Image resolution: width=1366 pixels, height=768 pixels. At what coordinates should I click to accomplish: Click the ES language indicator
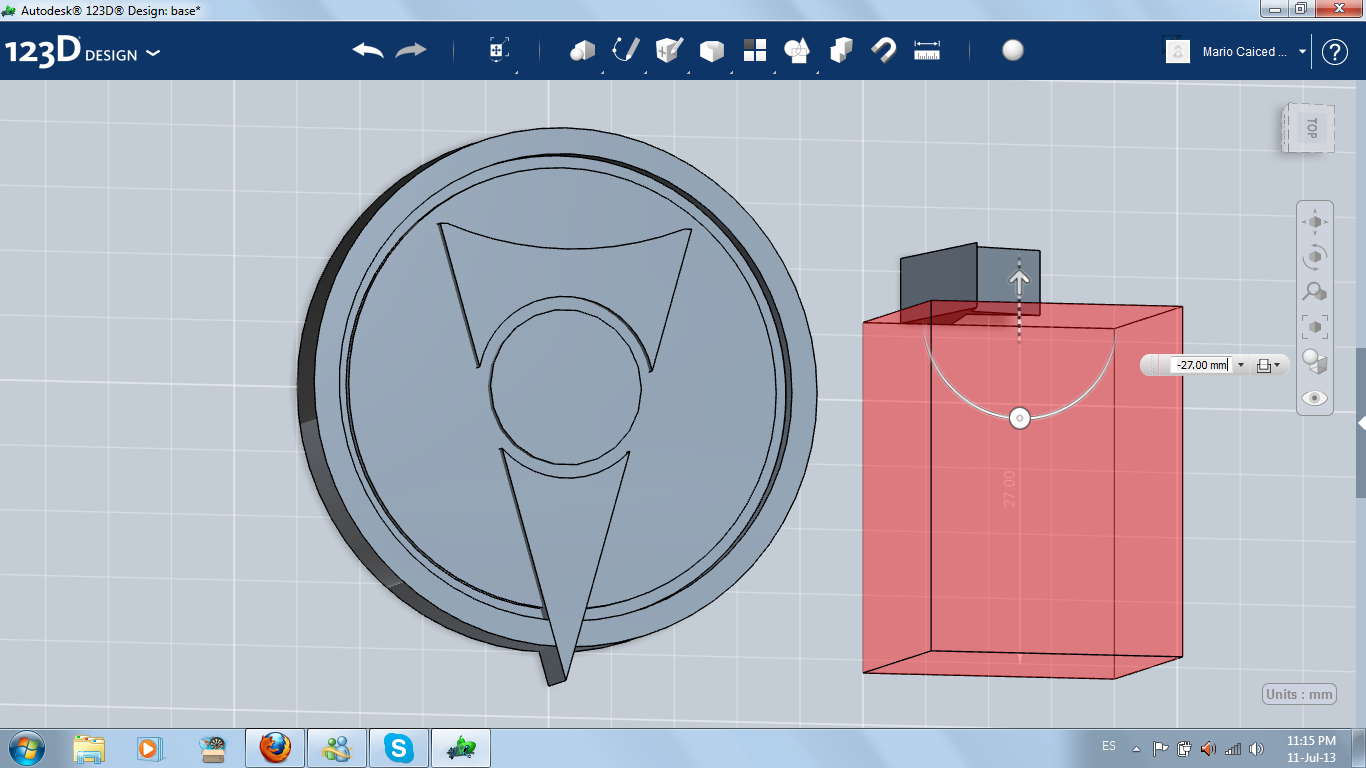click(1109, 747)
